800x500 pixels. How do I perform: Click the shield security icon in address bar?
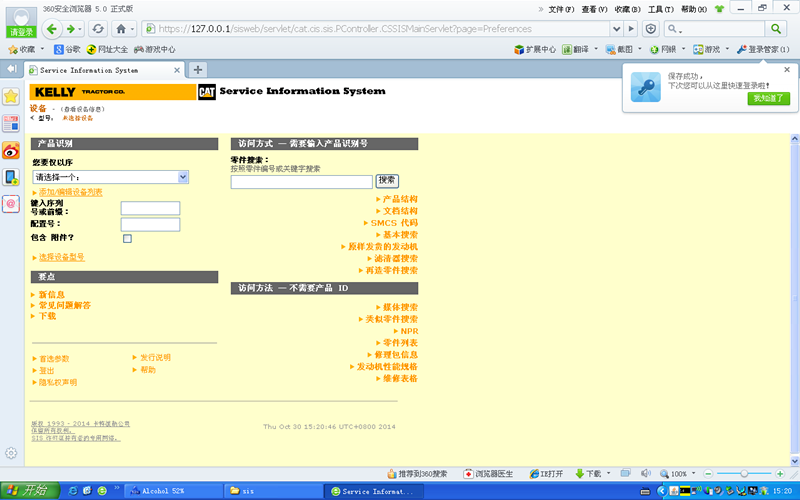[x=651, y=29]
